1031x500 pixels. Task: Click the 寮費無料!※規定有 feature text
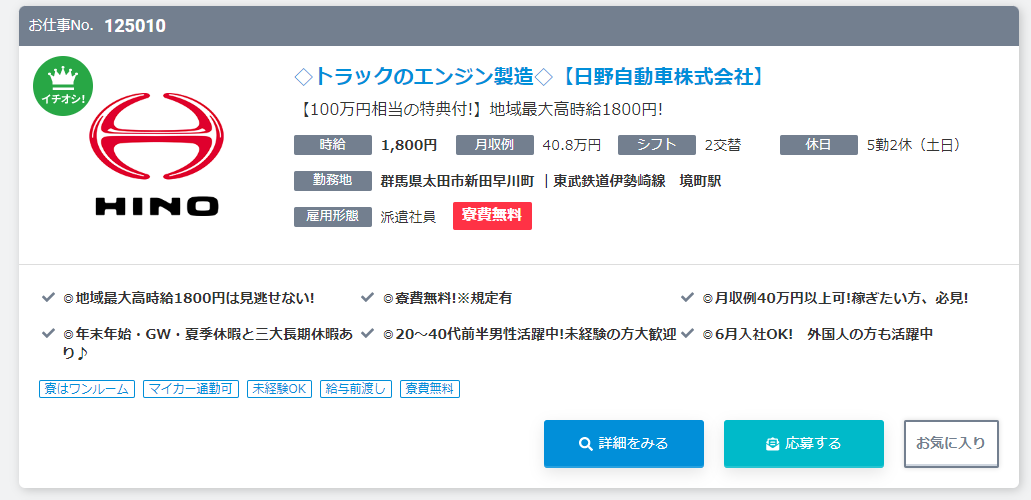click(x=447, y=298)
